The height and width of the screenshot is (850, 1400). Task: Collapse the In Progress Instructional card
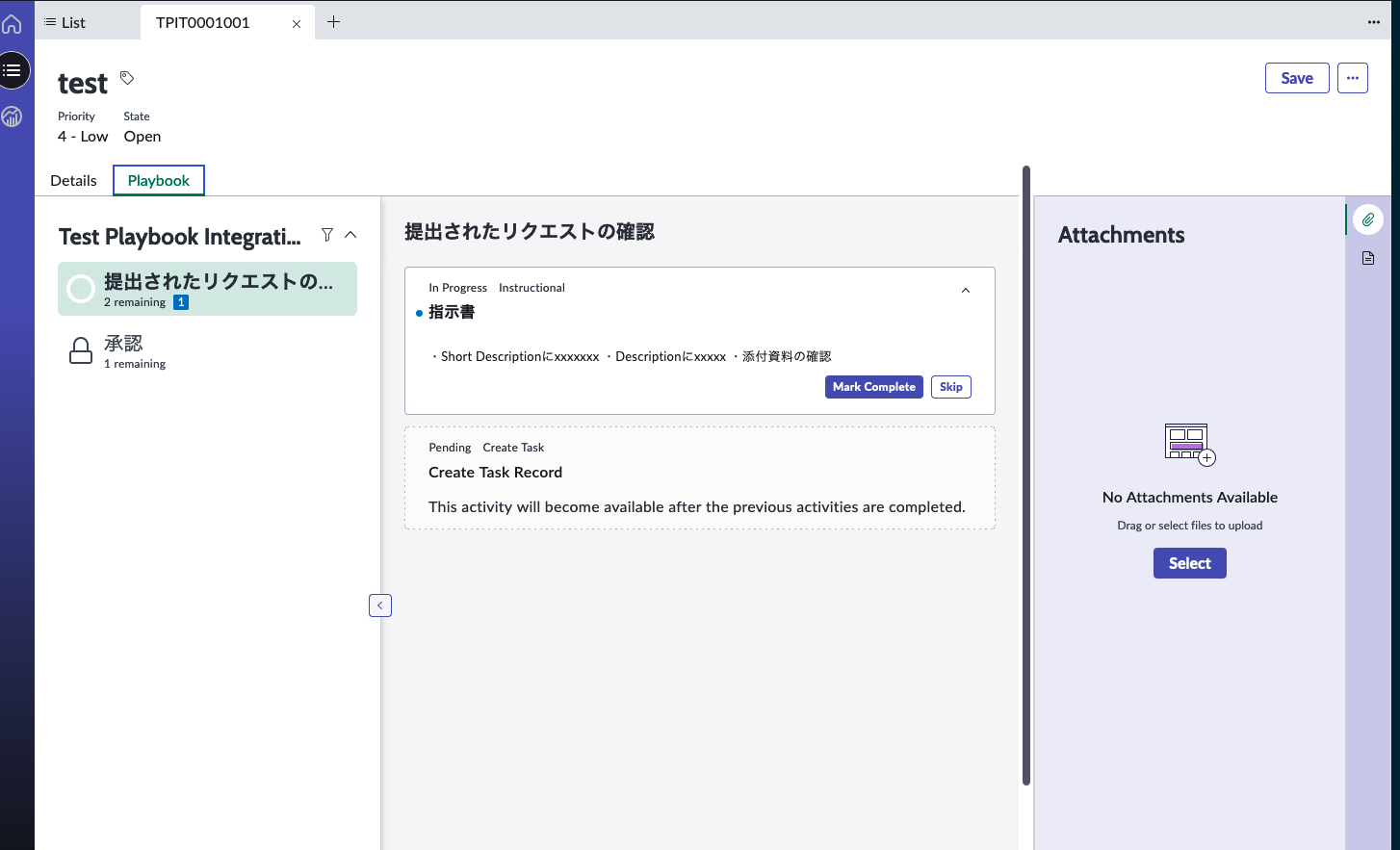(x=966, y=290)
